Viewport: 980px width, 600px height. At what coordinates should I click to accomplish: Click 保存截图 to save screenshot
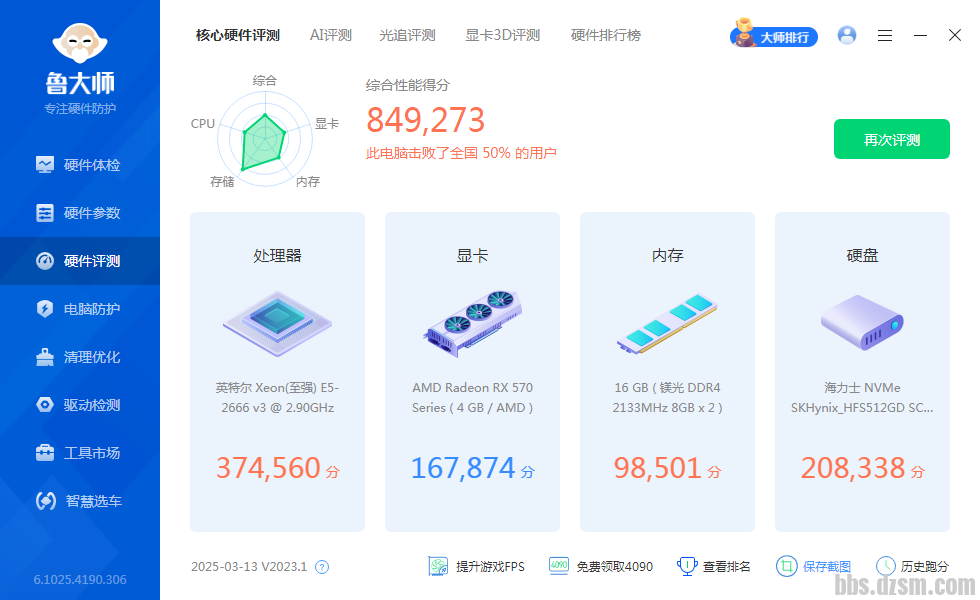point(814,566)
